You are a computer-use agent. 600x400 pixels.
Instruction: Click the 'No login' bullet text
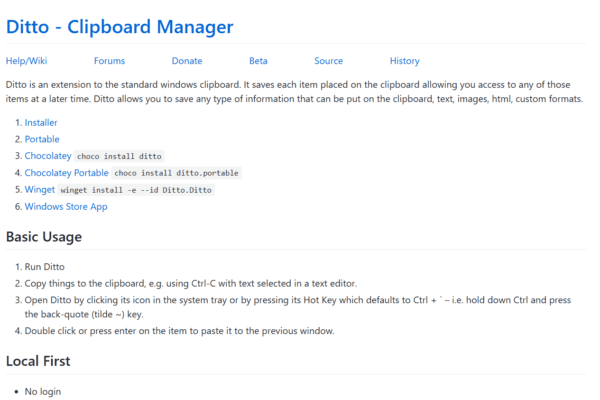[42, 391]
